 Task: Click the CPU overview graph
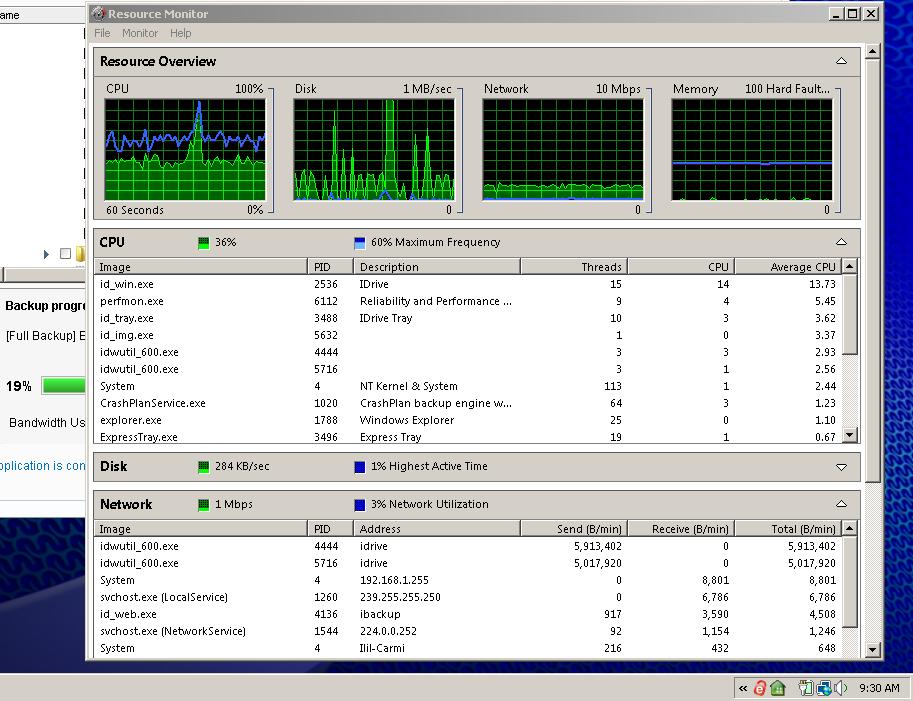point(185,149)
